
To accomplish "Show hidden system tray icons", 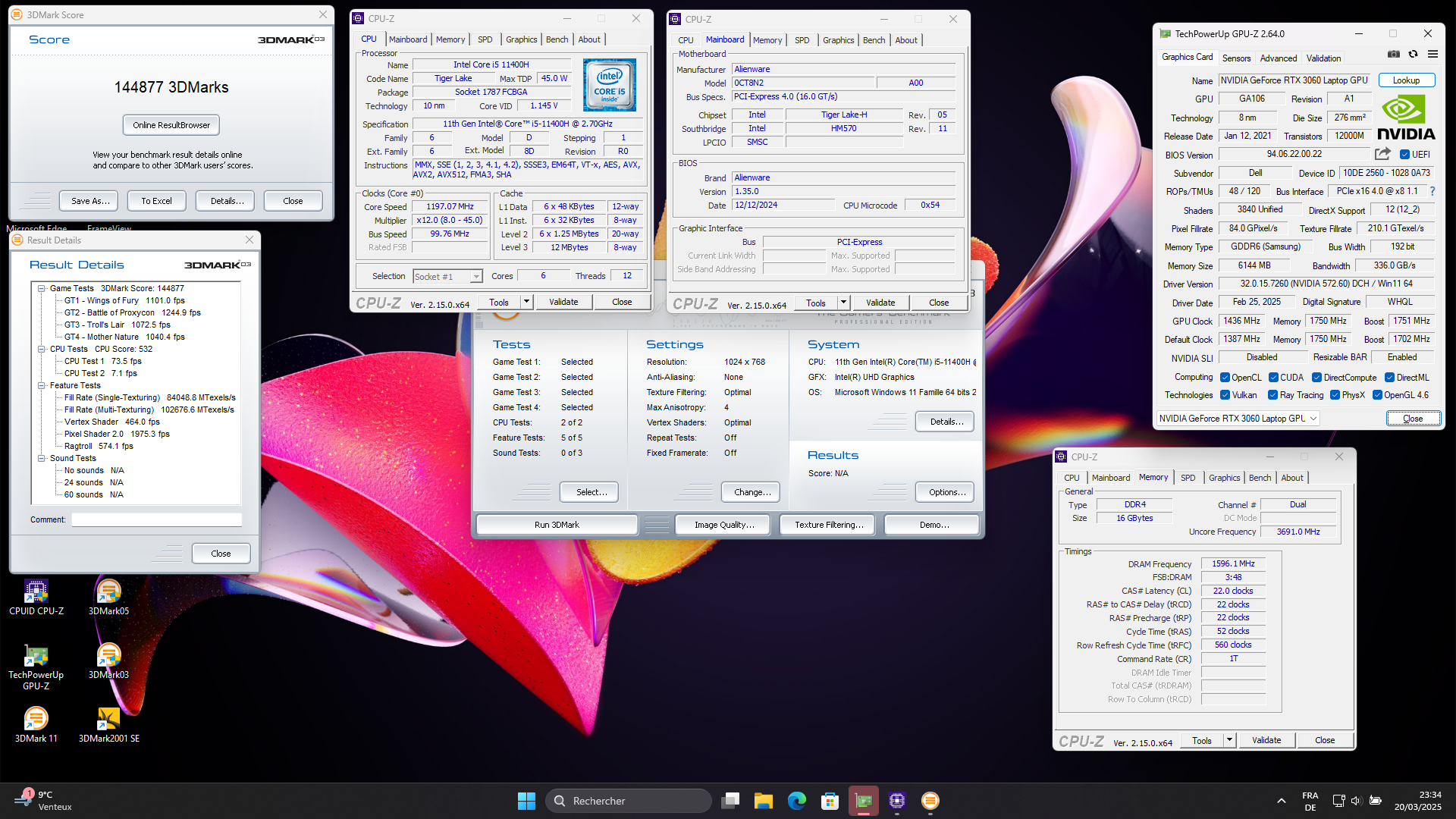I will tap(1281, 801).
